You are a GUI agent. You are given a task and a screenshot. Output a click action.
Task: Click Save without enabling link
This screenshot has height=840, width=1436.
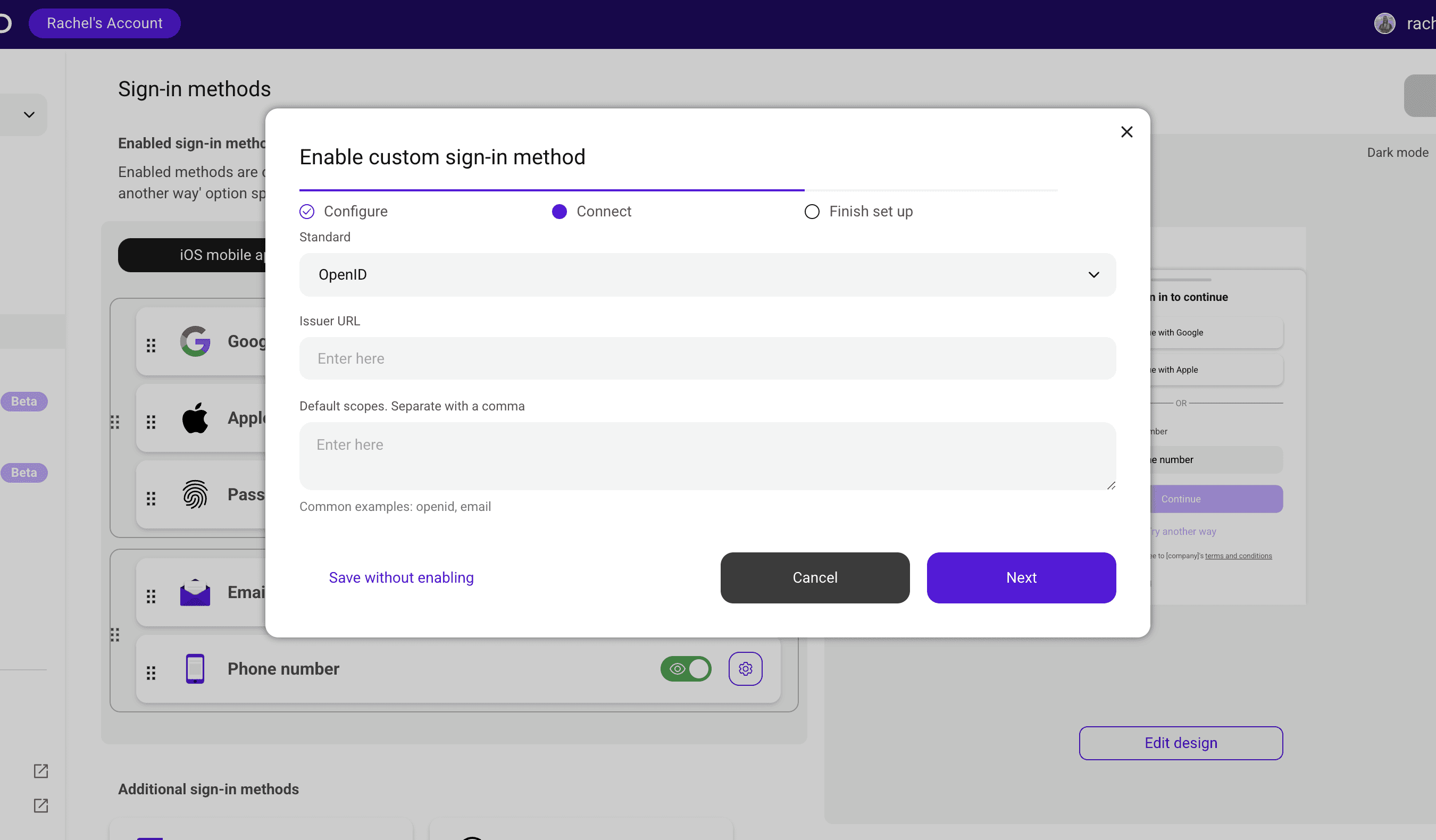pos(400,577)
